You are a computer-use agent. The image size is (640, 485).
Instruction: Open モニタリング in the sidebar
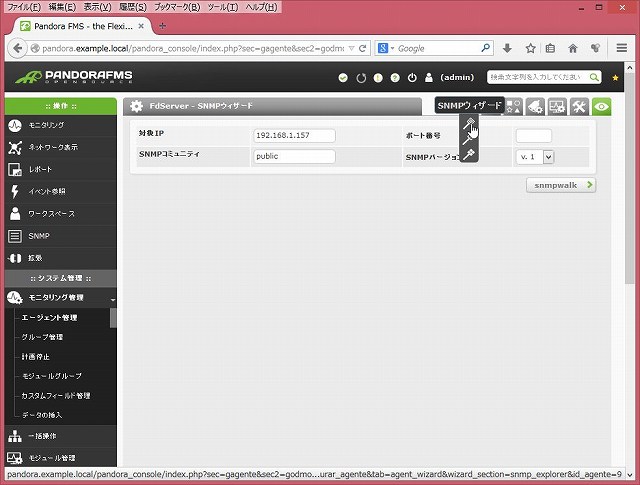point(61,125)
